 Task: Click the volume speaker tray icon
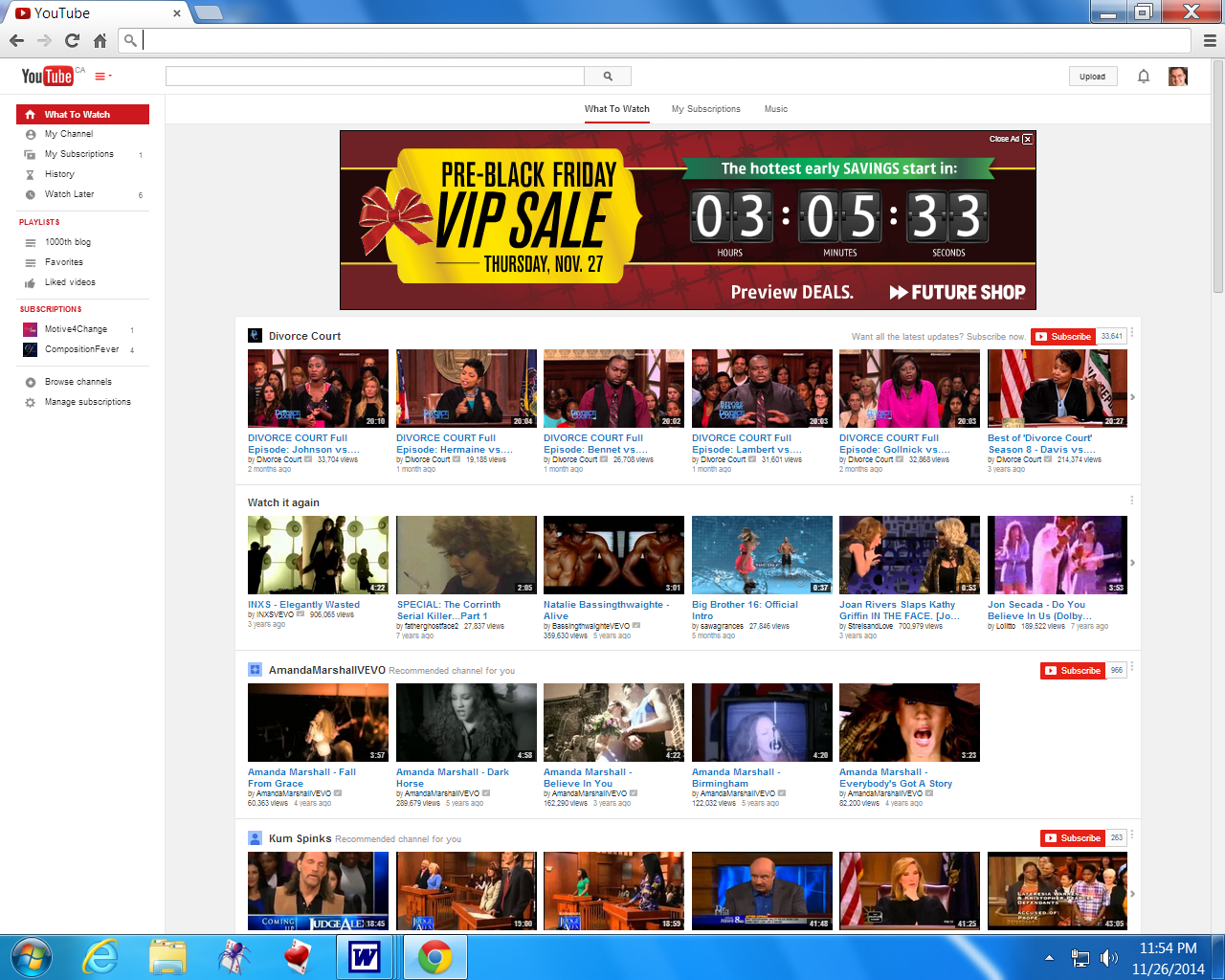(1109, 958)
